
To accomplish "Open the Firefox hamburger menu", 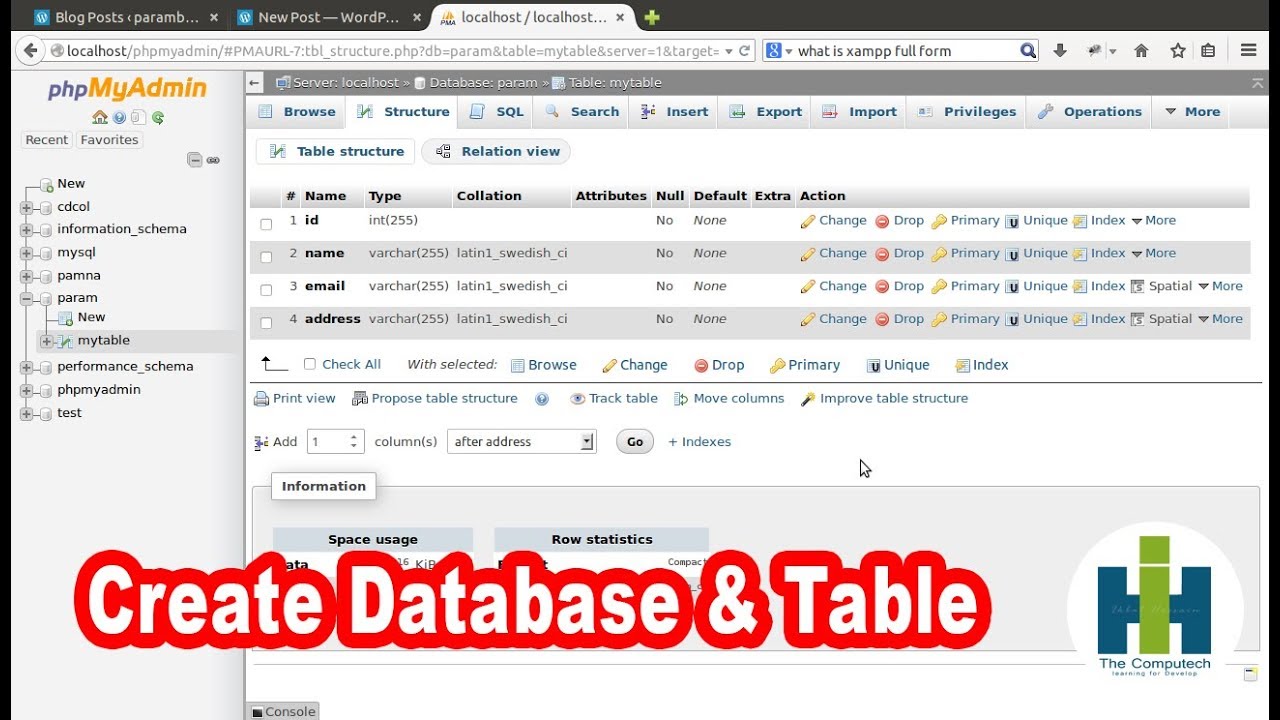I will pos(1248,51).
